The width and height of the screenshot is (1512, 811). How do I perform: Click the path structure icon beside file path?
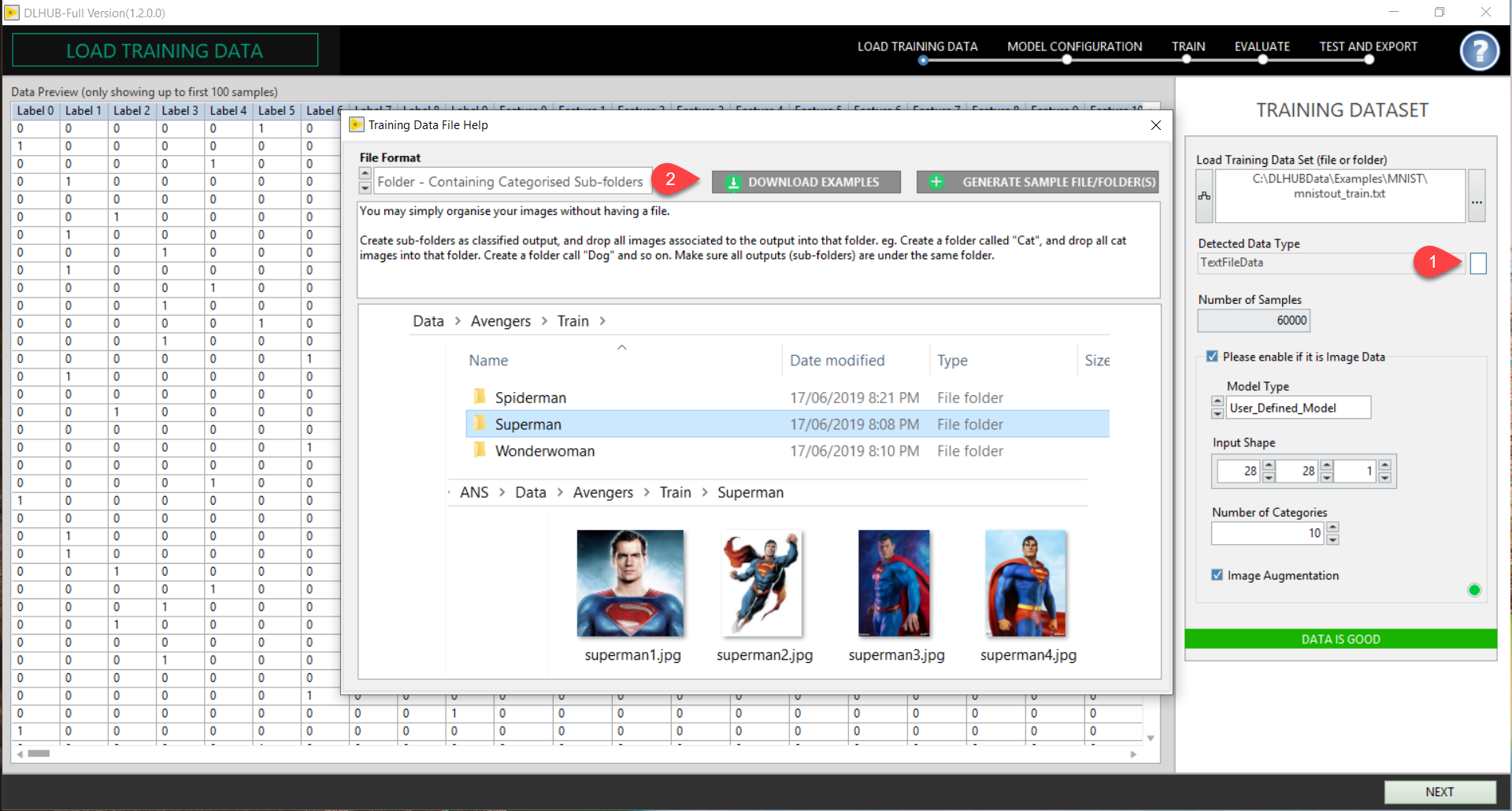(x=1204, y=196)
